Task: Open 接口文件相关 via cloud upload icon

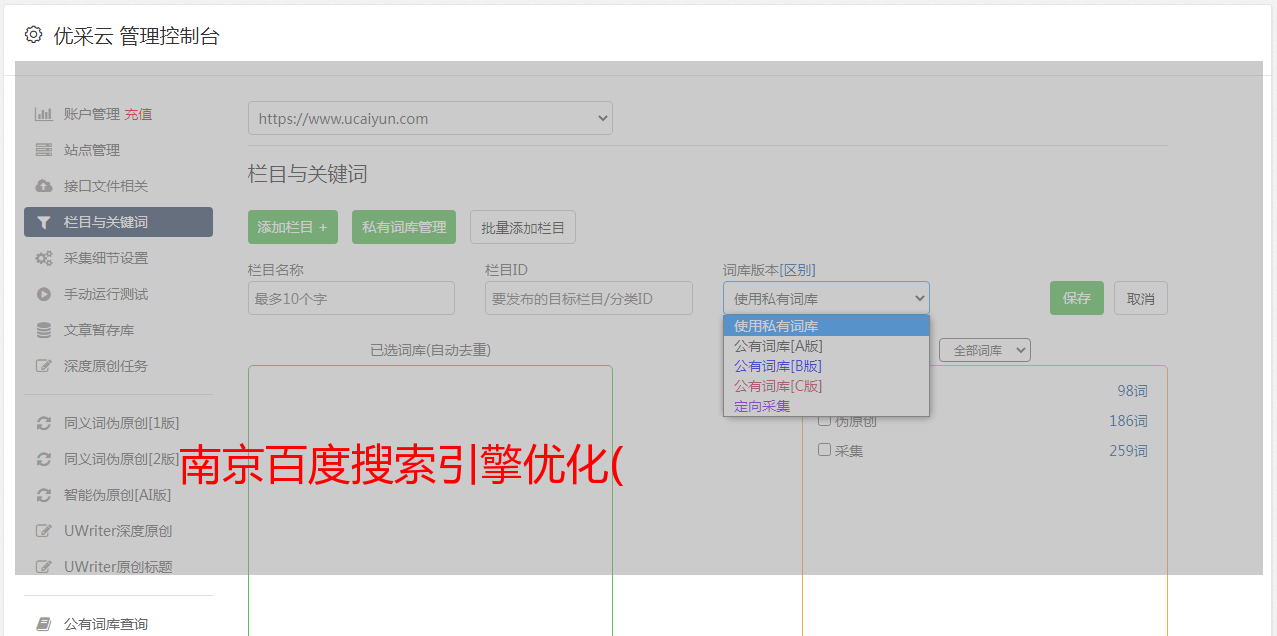Action: 44,186
